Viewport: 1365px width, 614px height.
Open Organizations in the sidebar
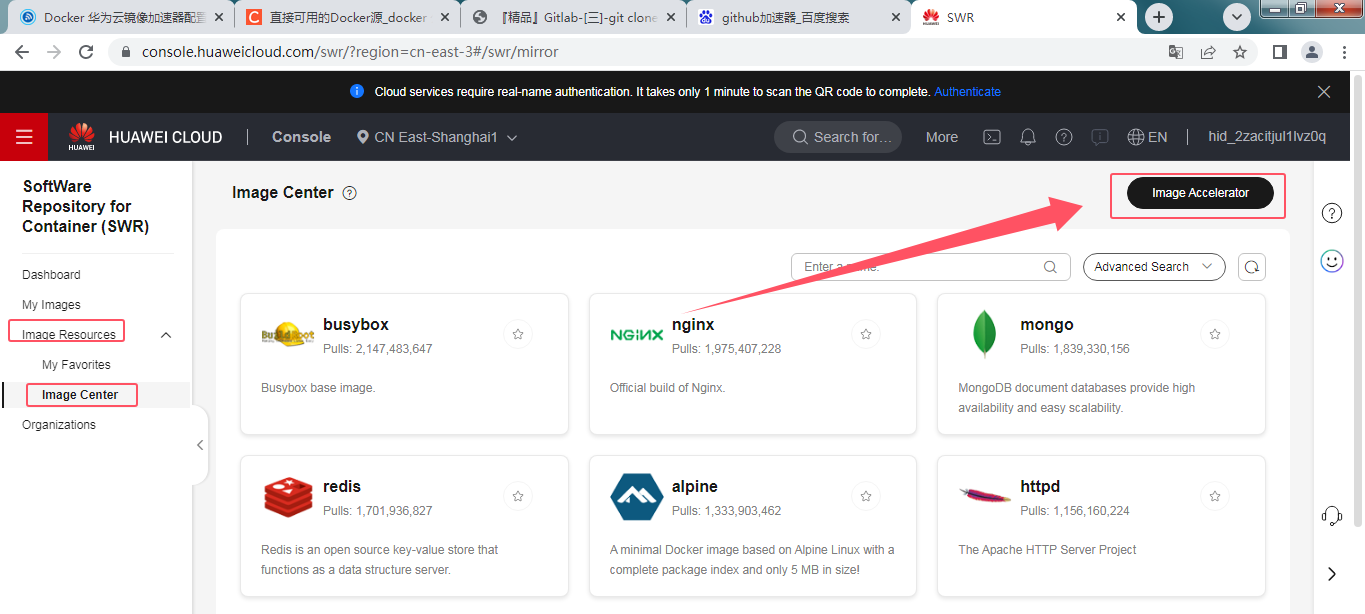pyautogui.click(x=59, y=425)
